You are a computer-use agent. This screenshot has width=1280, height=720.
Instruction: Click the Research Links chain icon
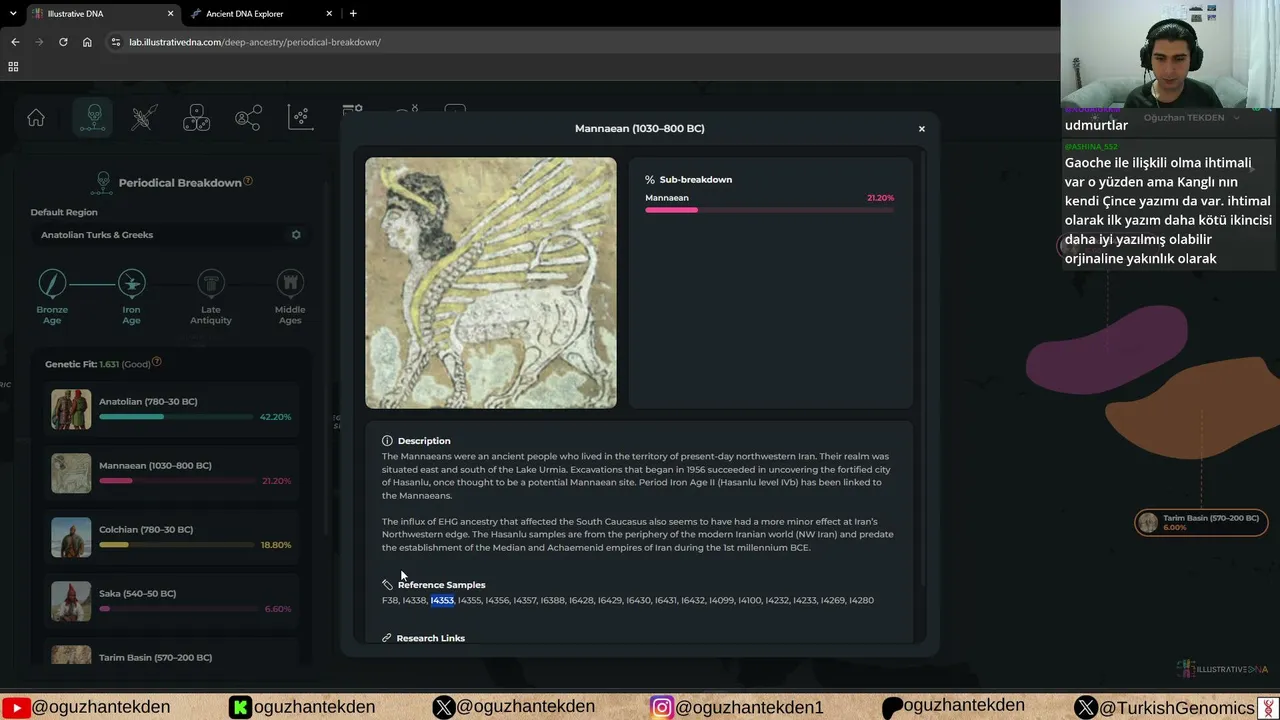tap(387, 638)
